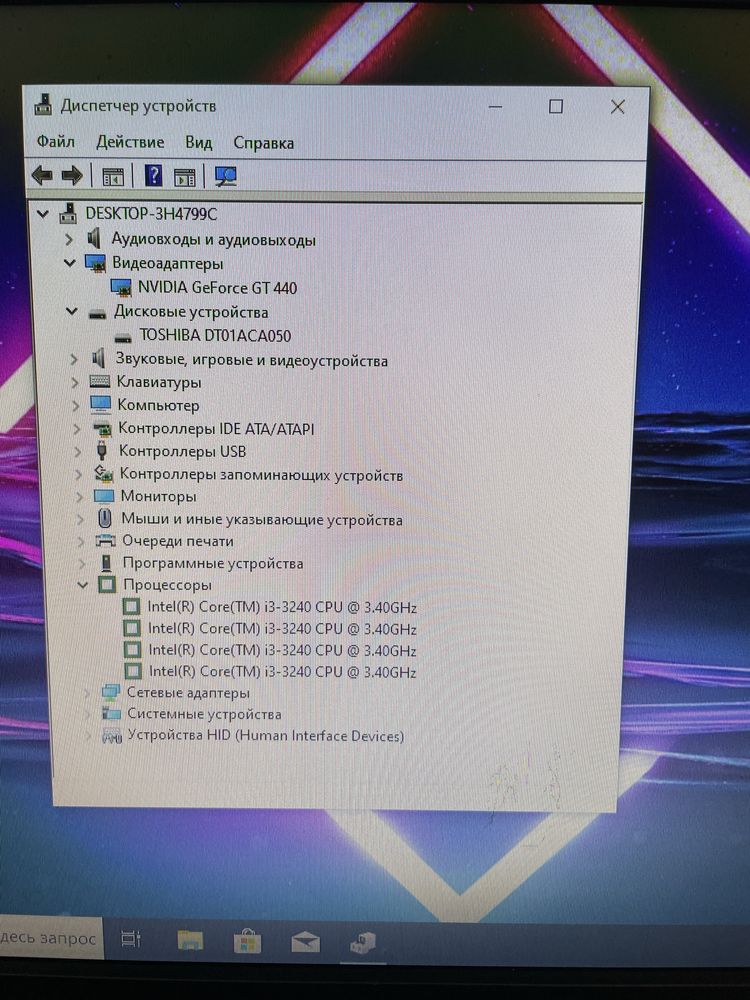The width and height of the screenshot is (750, 1000).
Task: Select the Процессоры label
Action: point(167,584)
